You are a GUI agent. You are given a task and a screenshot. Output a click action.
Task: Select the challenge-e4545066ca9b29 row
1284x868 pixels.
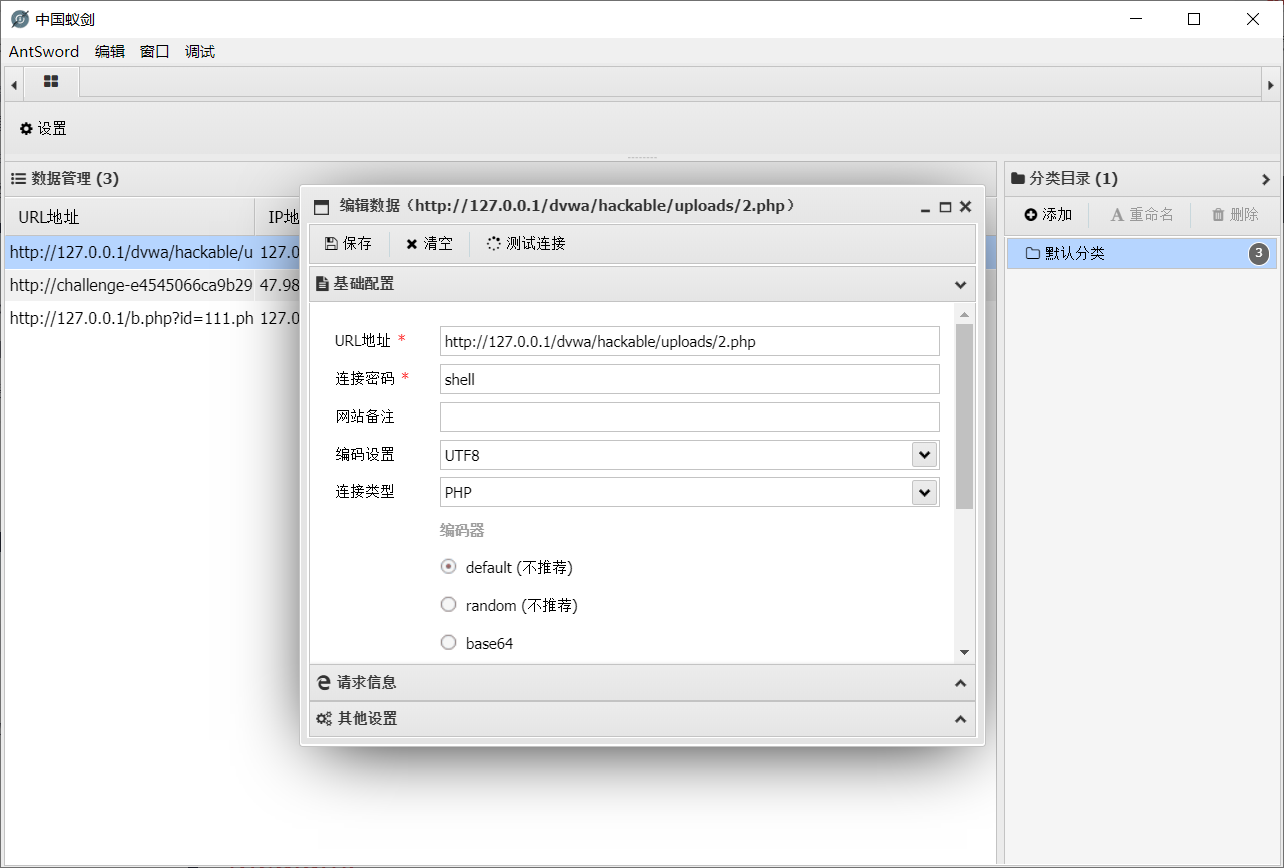pyautogui.click(x=131, y=285)
